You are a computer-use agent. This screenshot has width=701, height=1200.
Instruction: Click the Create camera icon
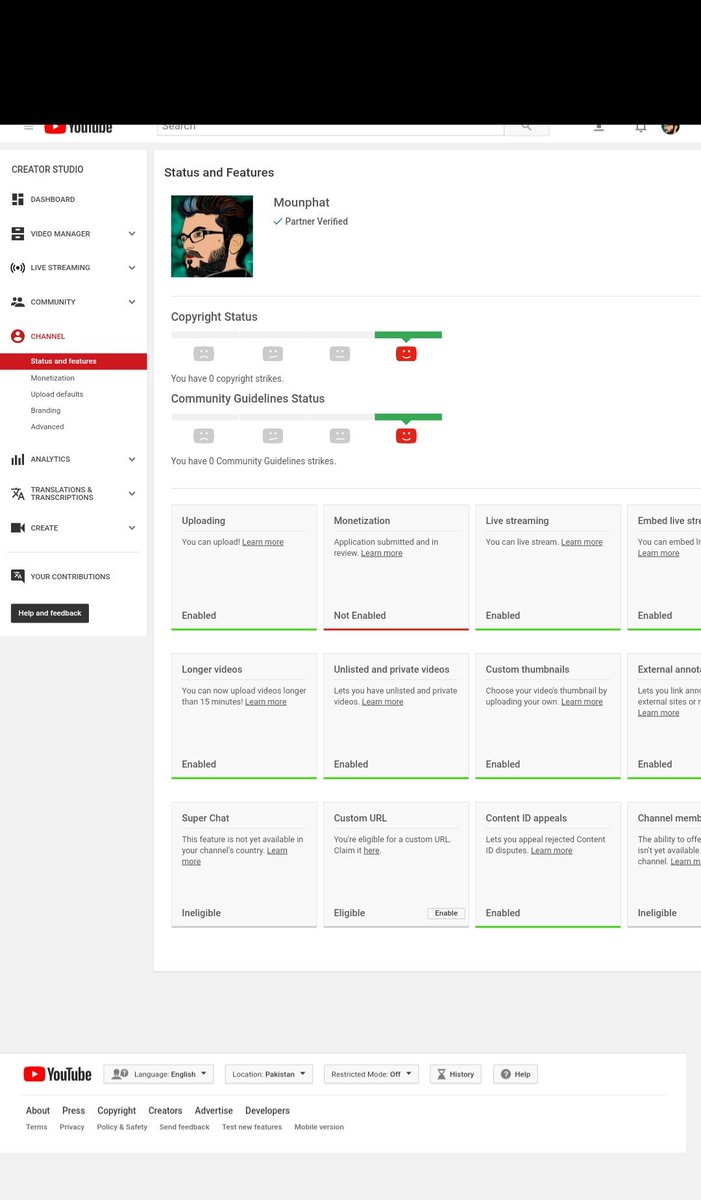click(17, 528)
